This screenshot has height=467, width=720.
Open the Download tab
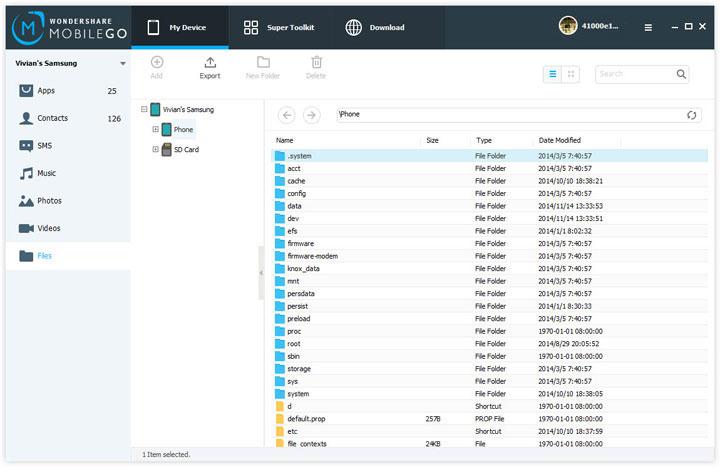pos(375,28)
